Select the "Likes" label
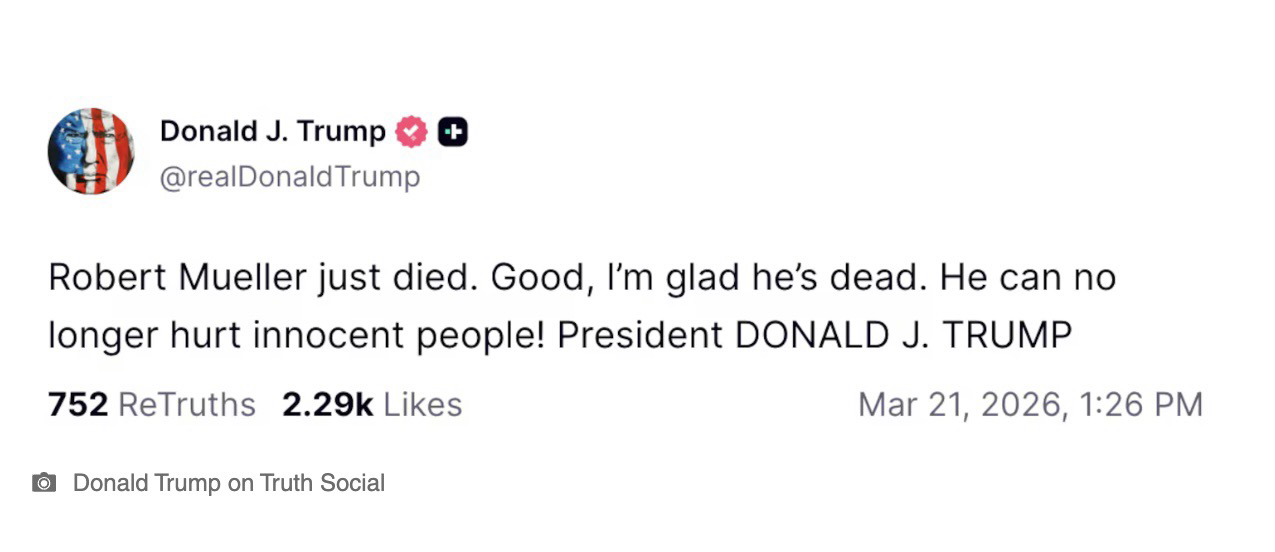This screenshot has height=552, width=1275. tap(423, 404)
